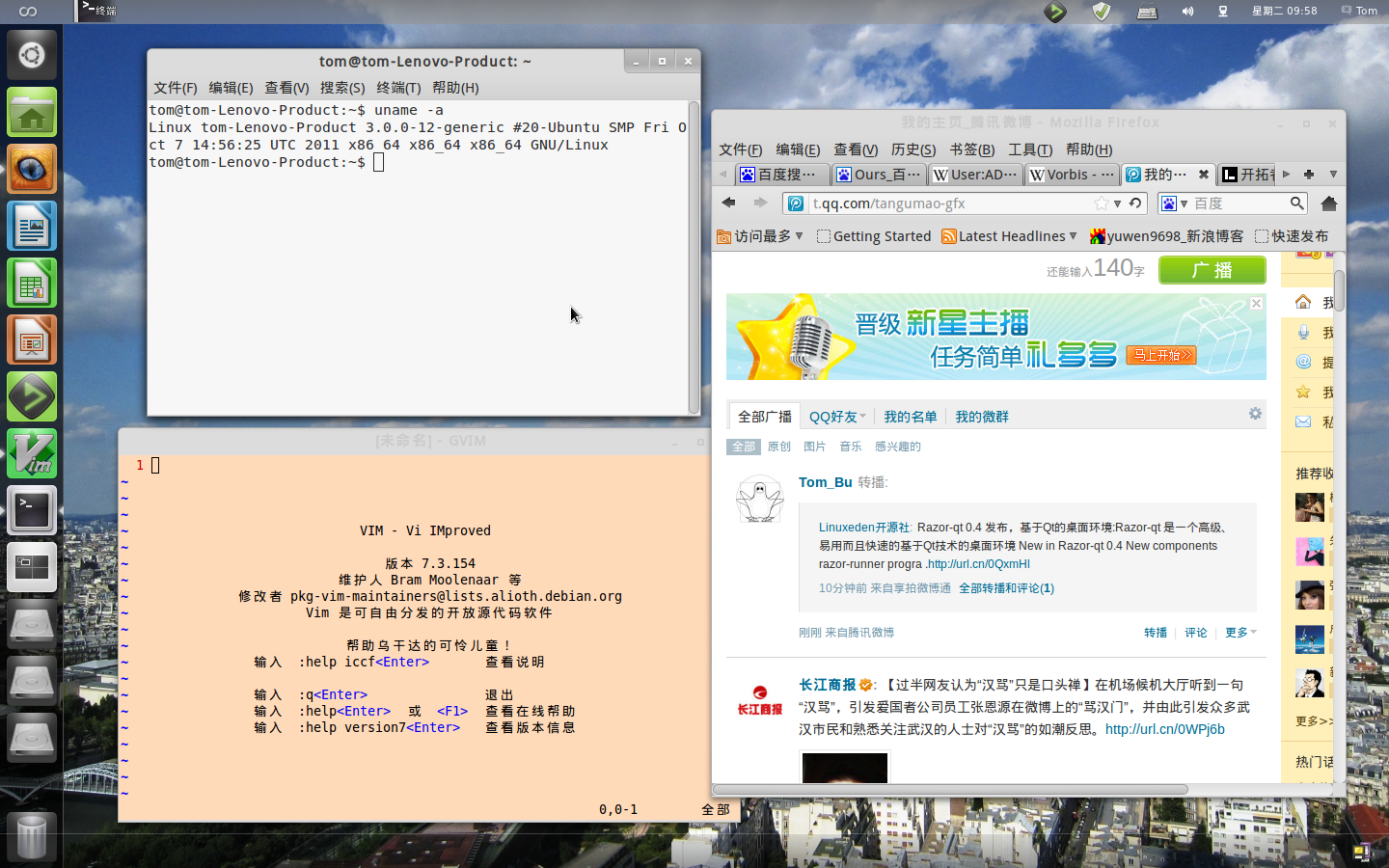The image size is (1389, 868).
Task: Click the shield indicator in the top panel
Action: point(1101,12)
